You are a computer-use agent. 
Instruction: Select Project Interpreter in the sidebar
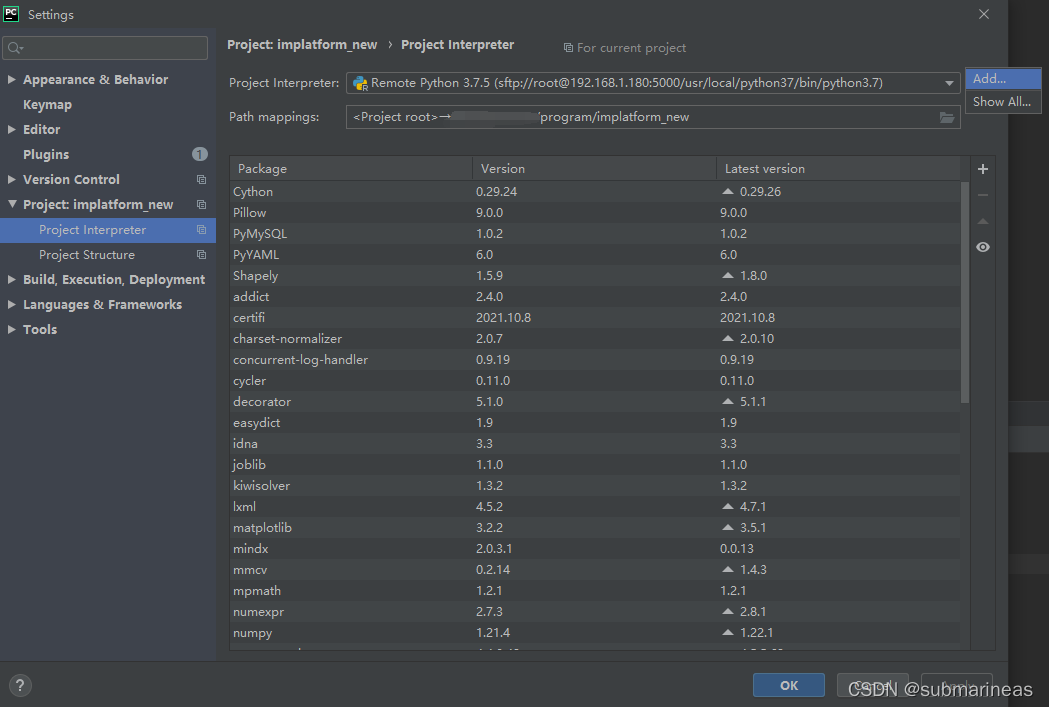click(92, 229)
